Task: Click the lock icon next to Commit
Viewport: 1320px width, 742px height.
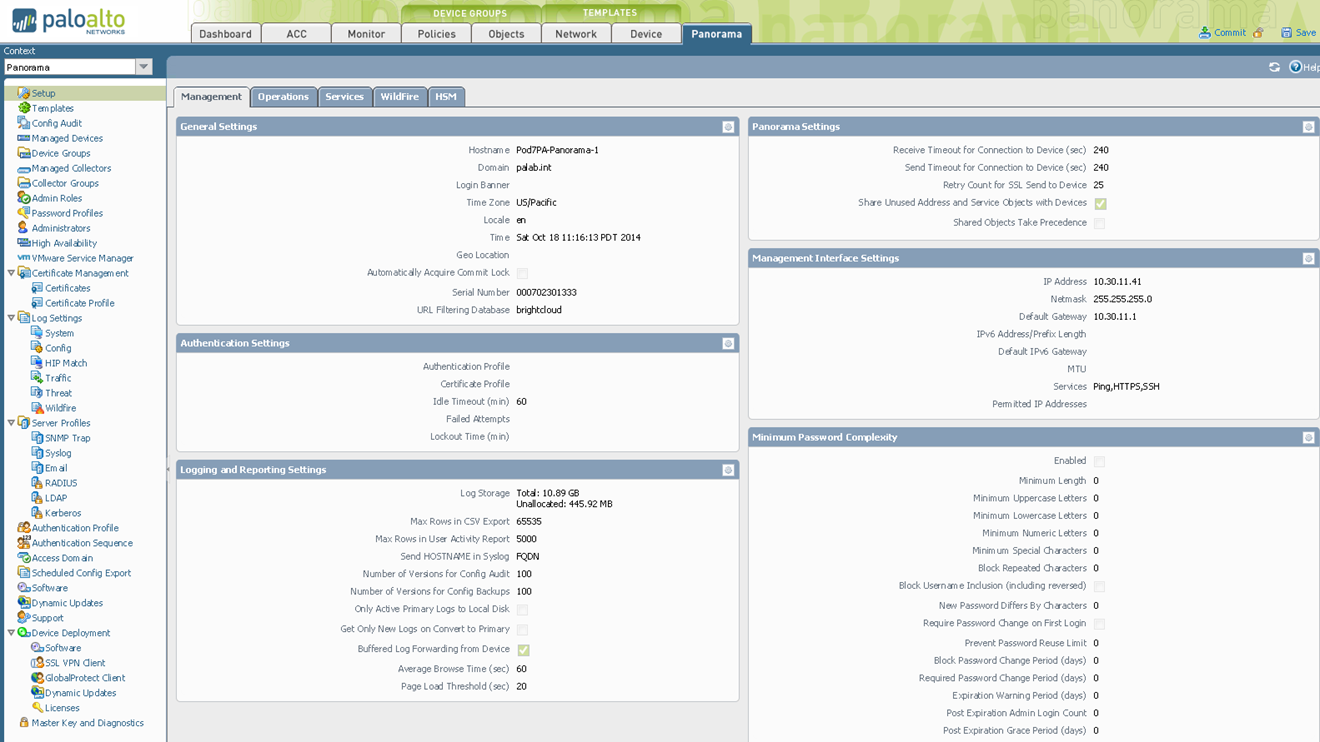Action: [x=1258, y=33]
